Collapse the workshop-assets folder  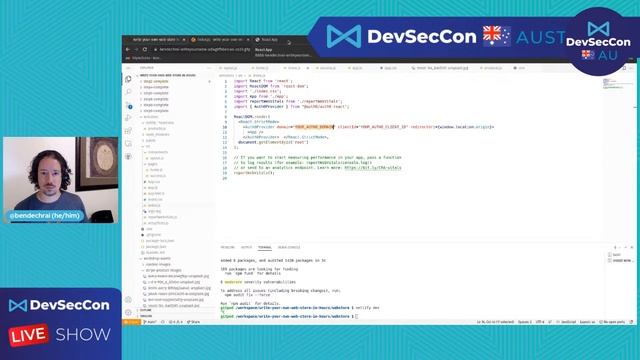pyautogui.click(x=158, y=258)
